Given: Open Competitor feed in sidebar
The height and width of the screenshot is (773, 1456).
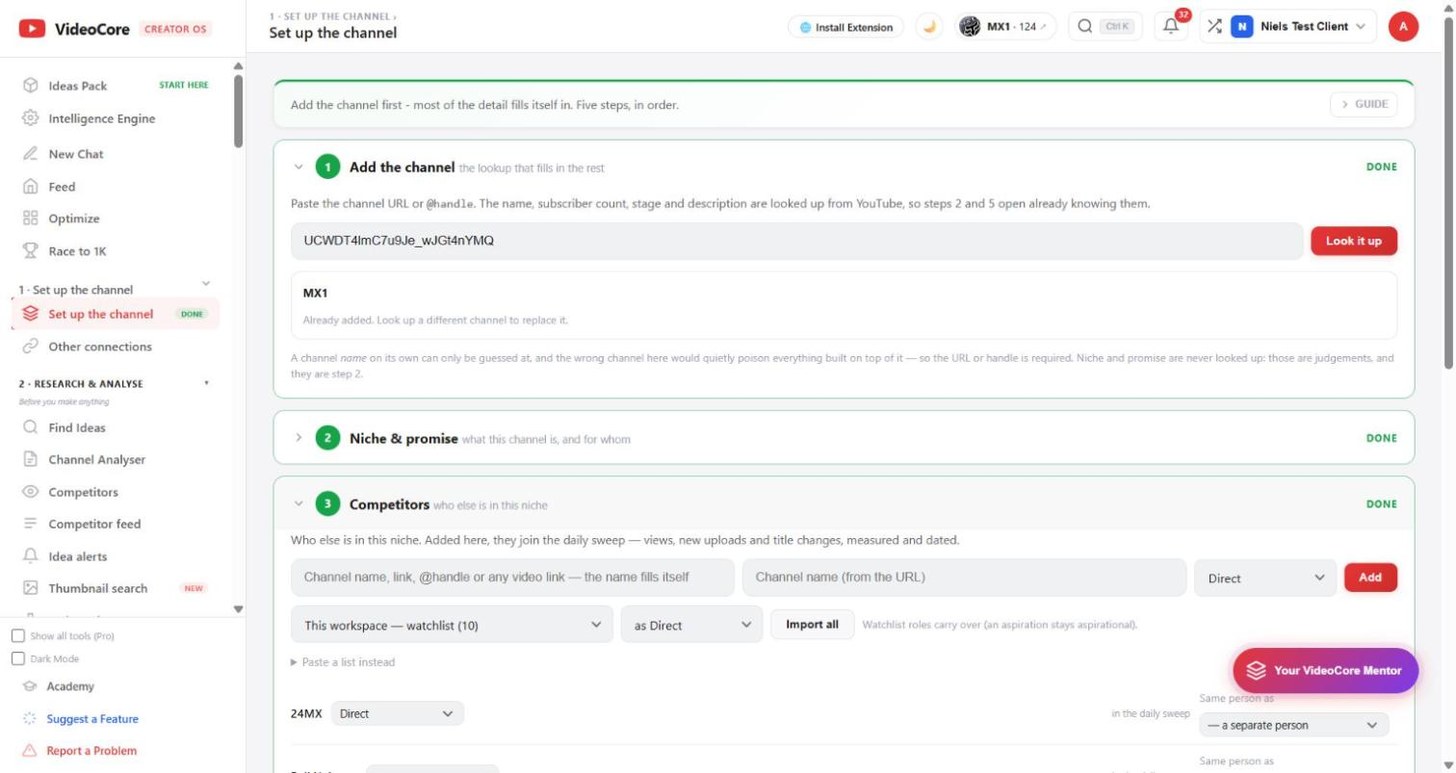Looking at the screenshot, I should click(95, 524).
